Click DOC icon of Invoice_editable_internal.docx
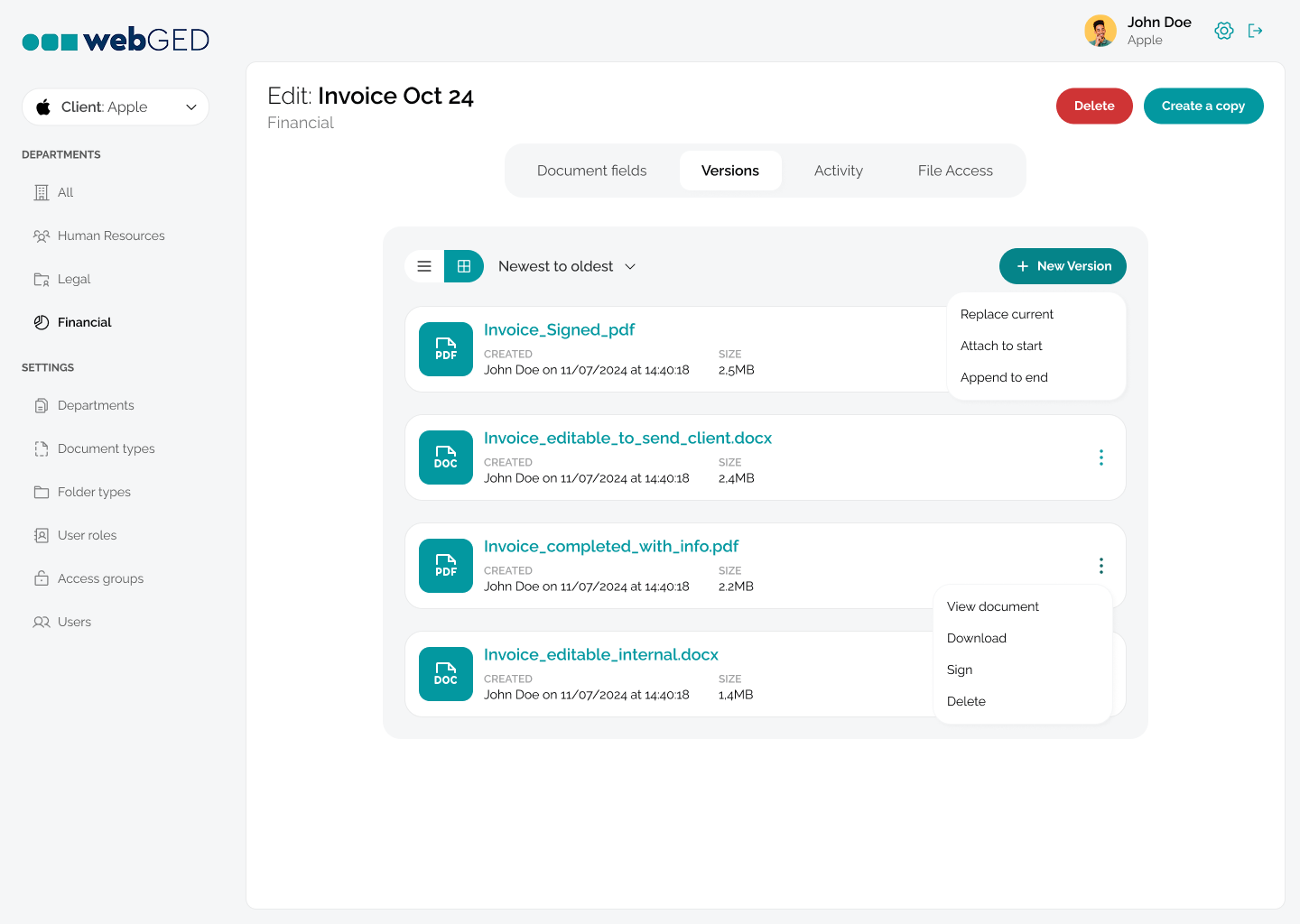Image resolution: width=1300 pixels, height=924 pixels. [446, 674]
